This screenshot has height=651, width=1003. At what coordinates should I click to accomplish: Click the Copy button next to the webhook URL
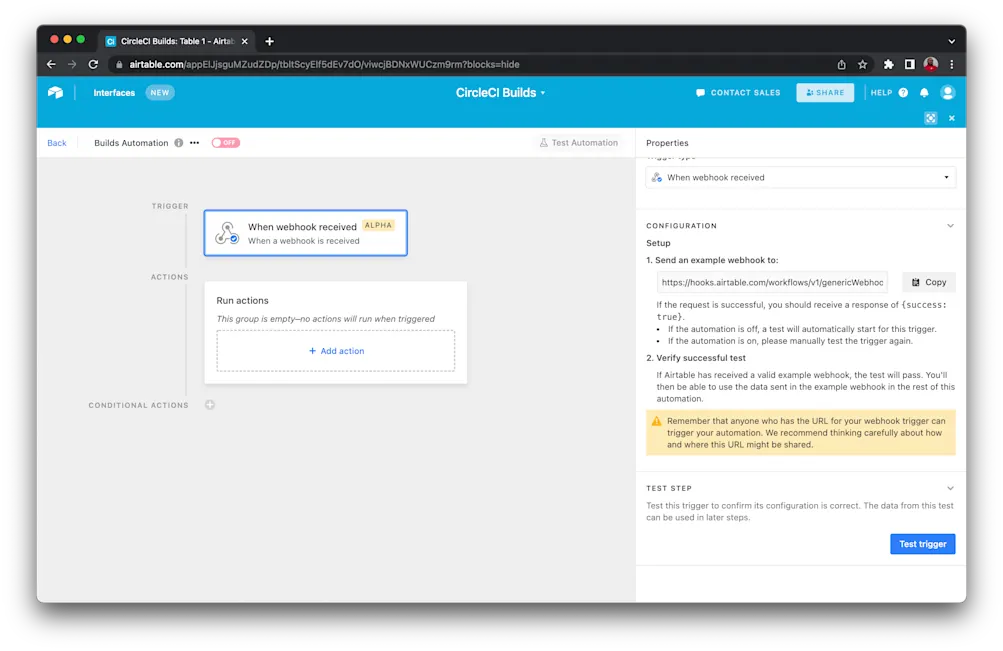click(x=928, y=282)
